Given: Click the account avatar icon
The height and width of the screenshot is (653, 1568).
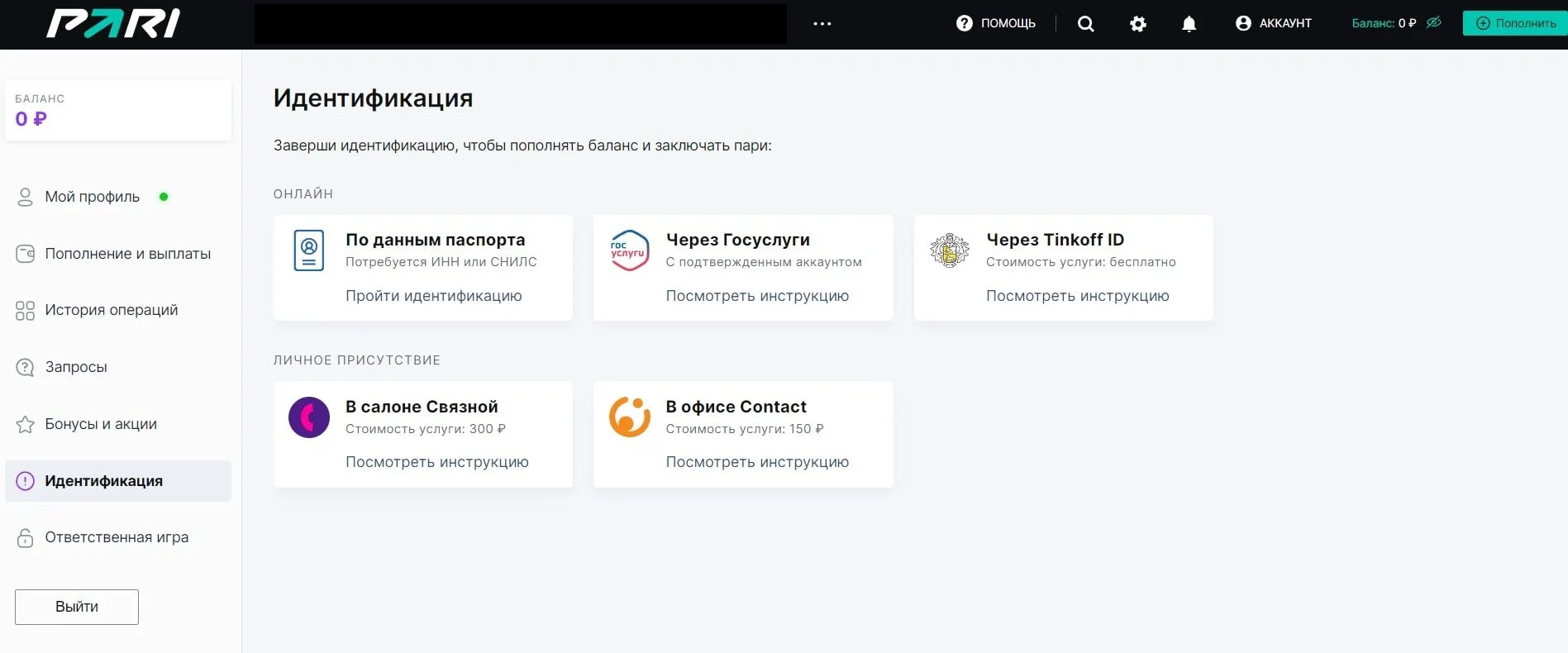Looking at the screenshot, I should click(1243, 23).
